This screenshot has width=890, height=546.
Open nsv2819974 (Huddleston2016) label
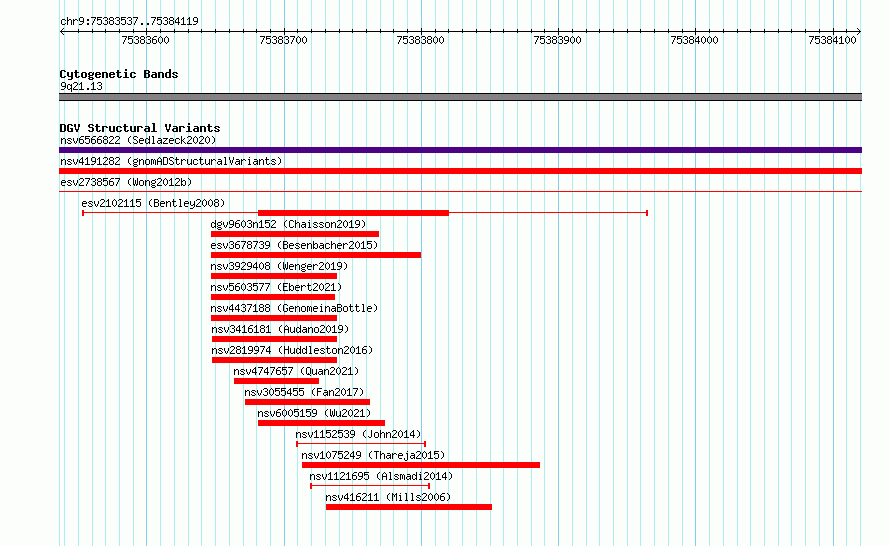click(x=292, y=350)
